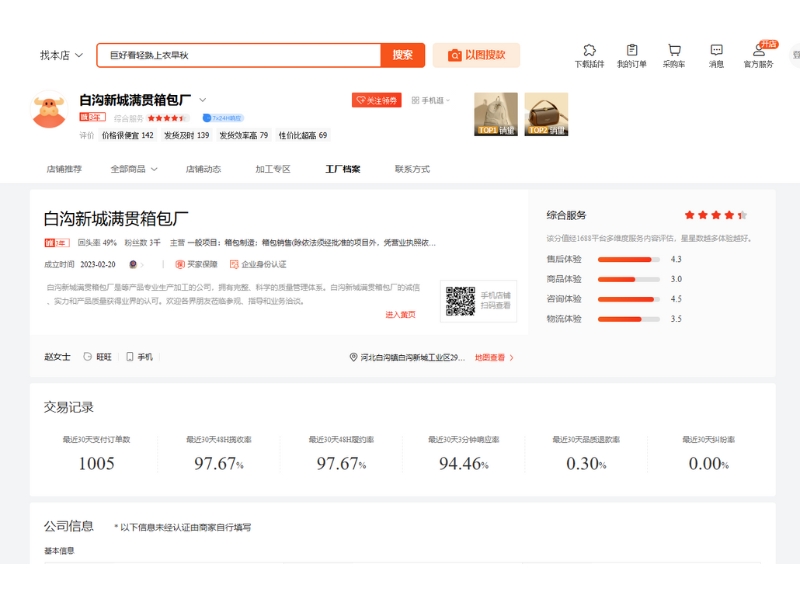
Task: Open the 手机逛 mobile browse dropdown
Action: pyautogui.click(x=431, y=100)
